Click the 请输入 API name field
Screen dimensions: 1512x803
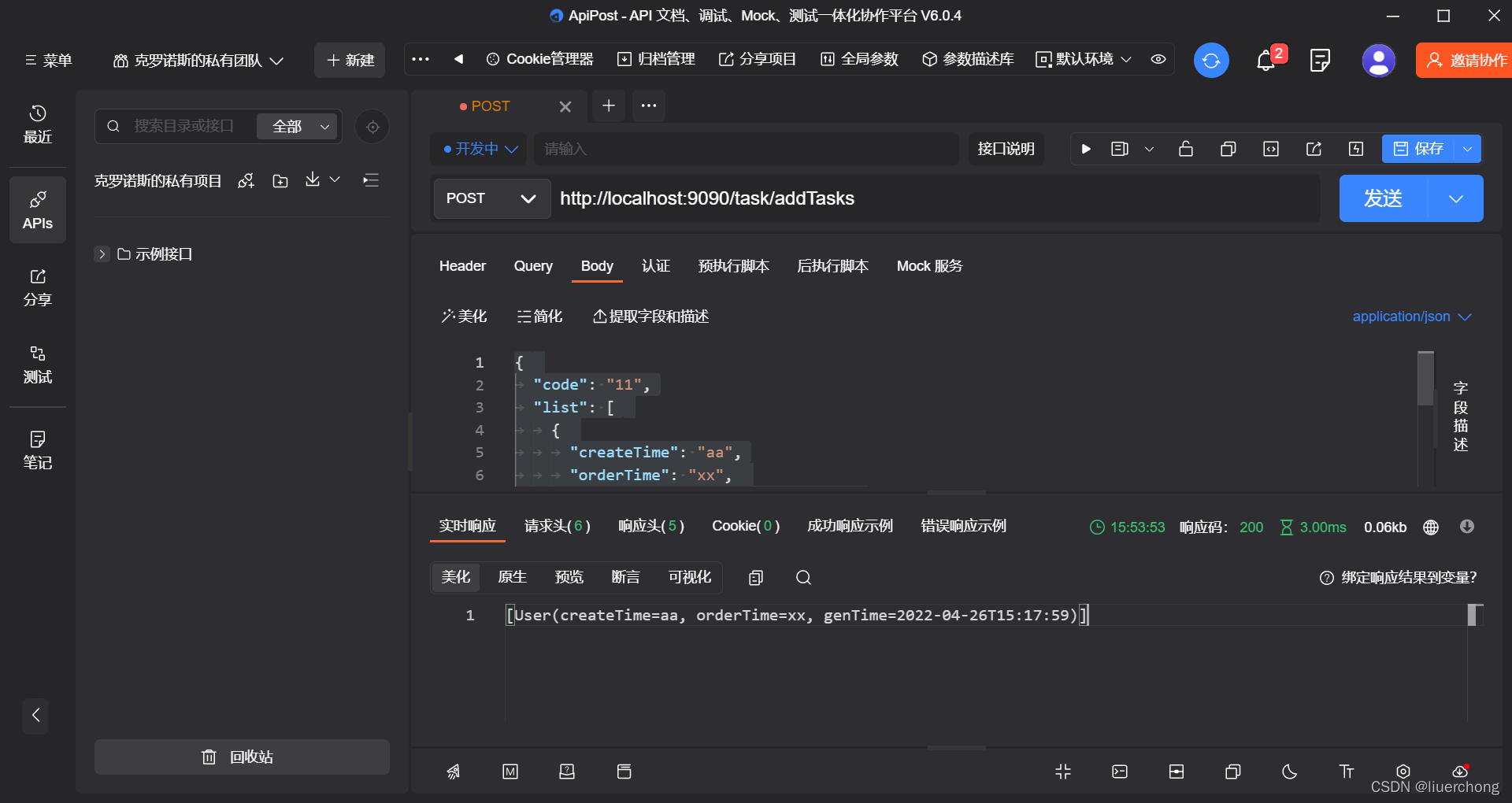click(x=746, y=149)
